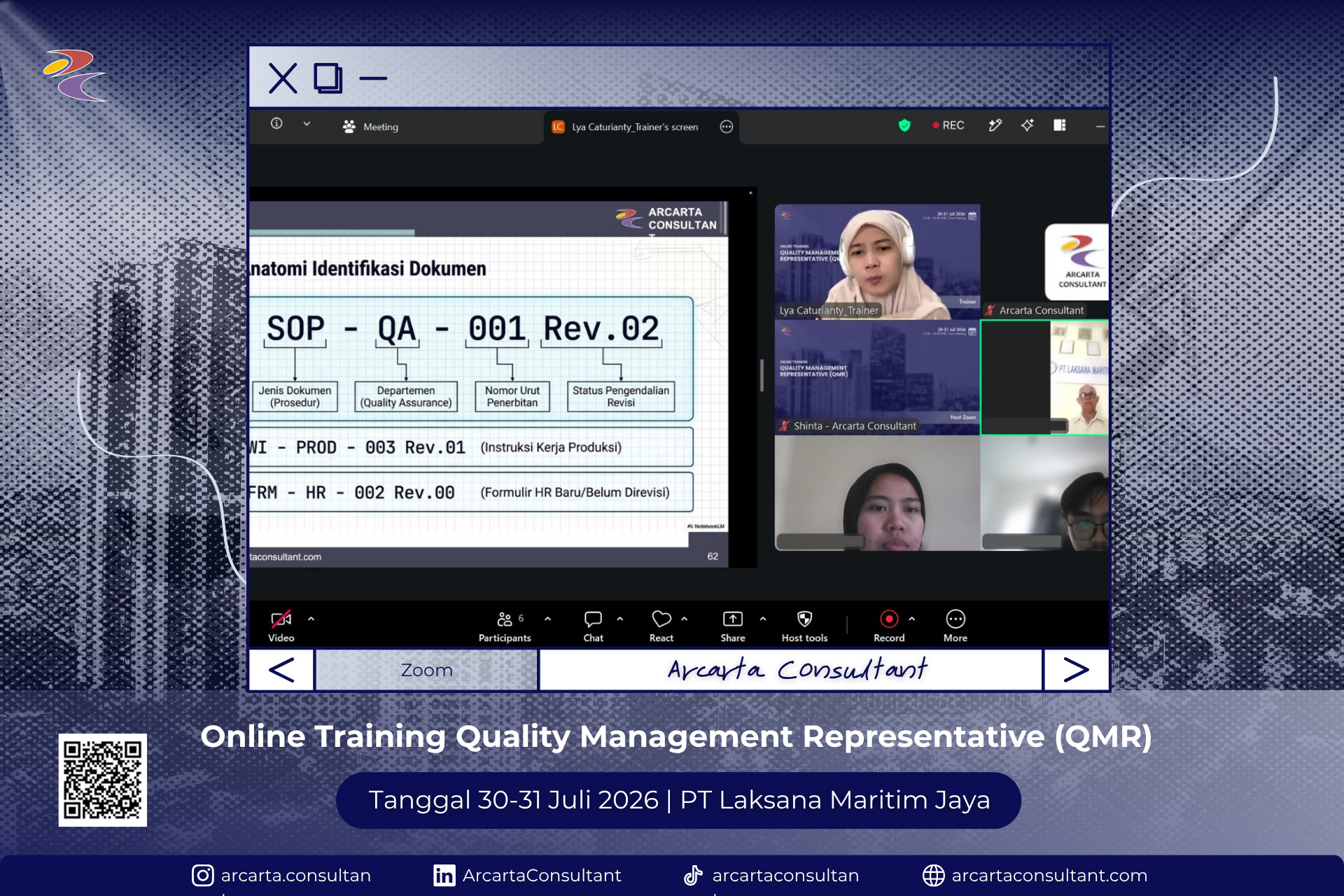Open the arcartaconsultant.com website link
The width and height of the screenshot is (1344, 896).
(1049, 875)
